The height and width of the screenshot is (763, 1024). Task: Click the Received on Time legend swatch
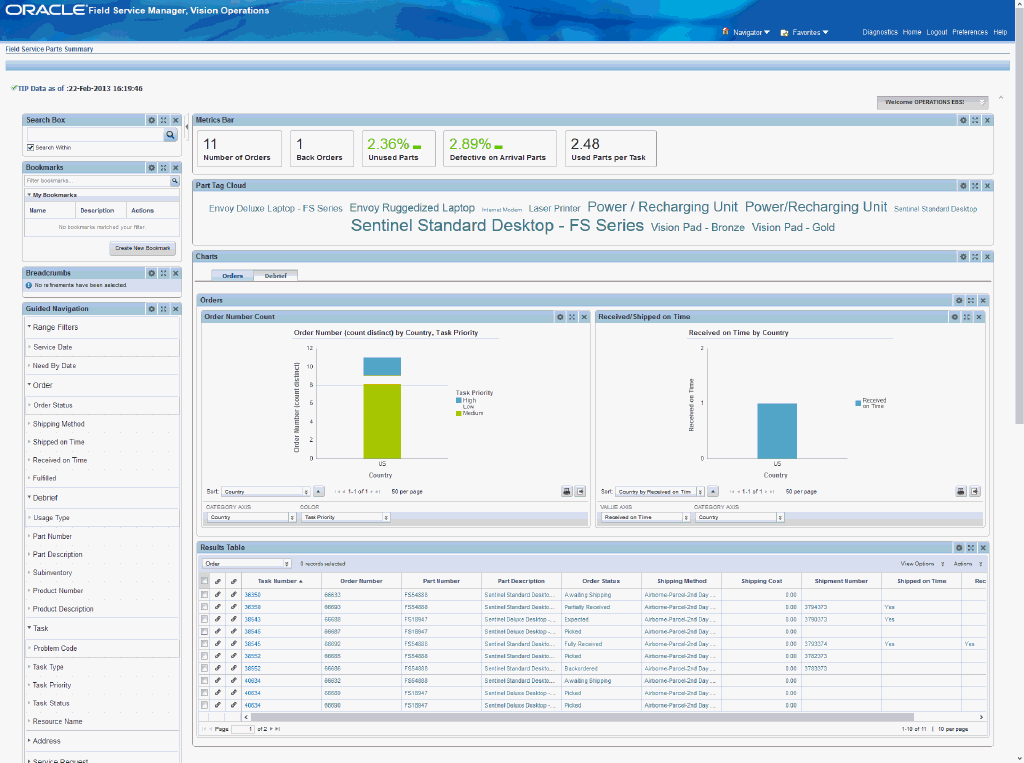click(858, 403)
